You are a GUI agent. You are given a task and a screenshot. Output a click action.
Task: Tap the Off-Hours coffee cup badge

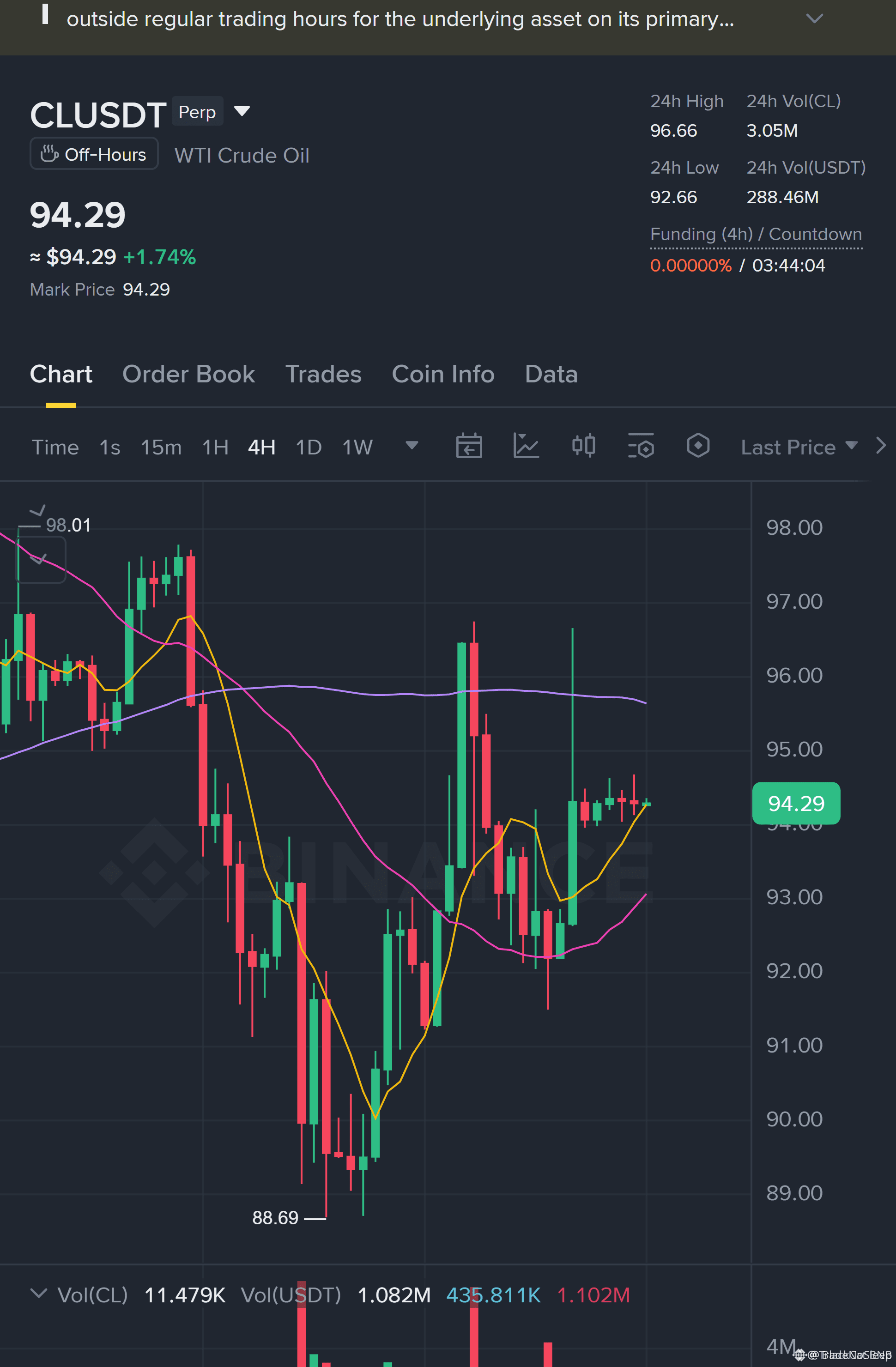point(94,154)
